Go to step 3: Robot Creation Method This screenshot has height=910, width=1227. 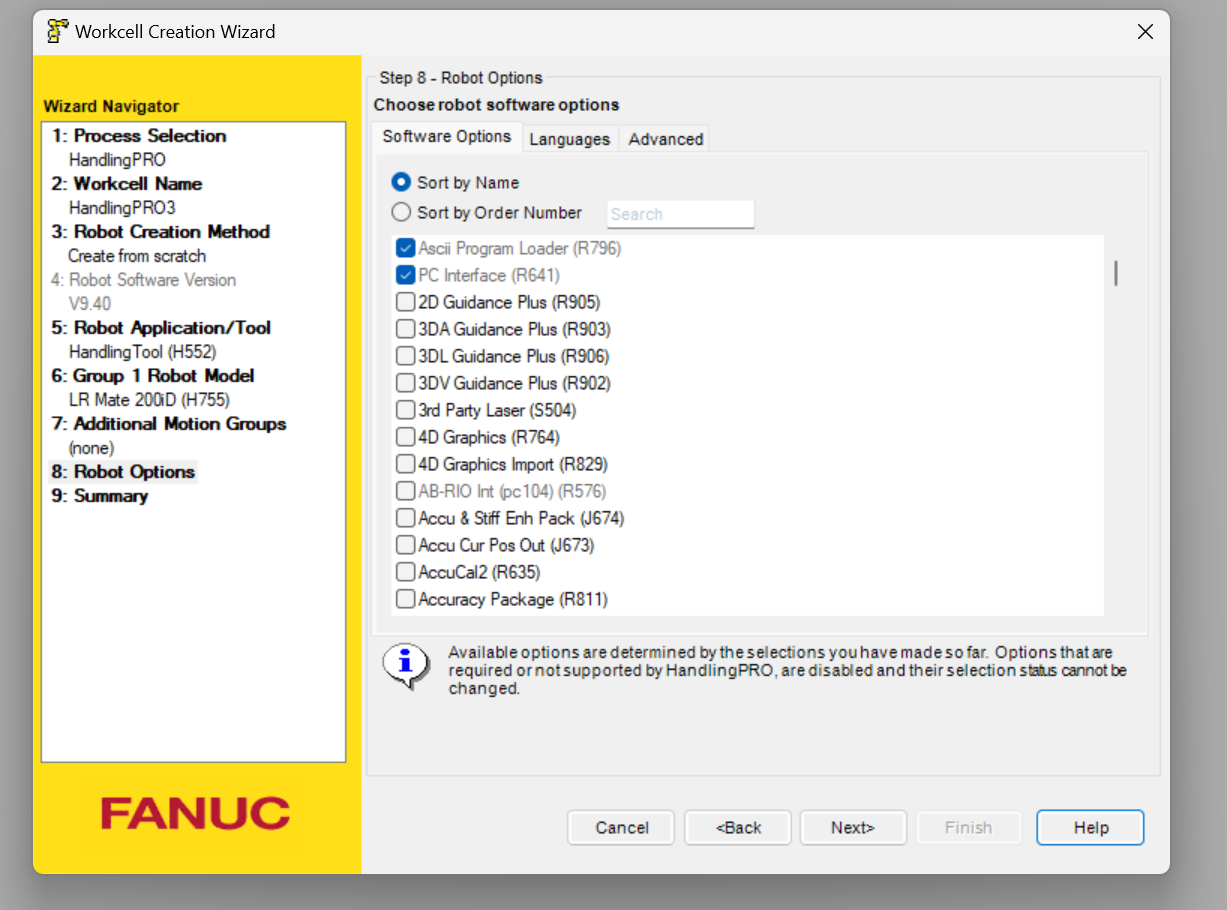(x=161, y=232)
